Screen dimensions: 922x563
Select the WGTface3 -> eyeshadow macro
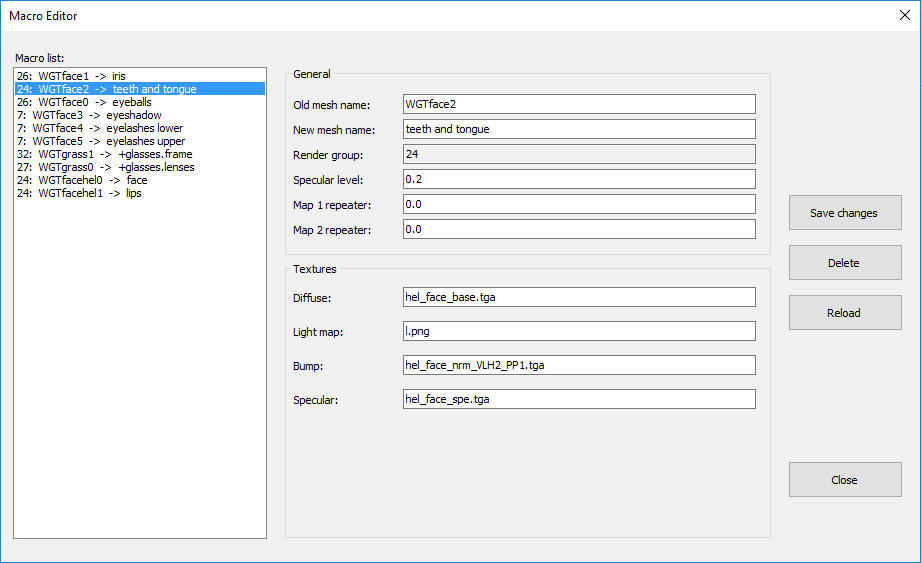[x=140, y=115]
